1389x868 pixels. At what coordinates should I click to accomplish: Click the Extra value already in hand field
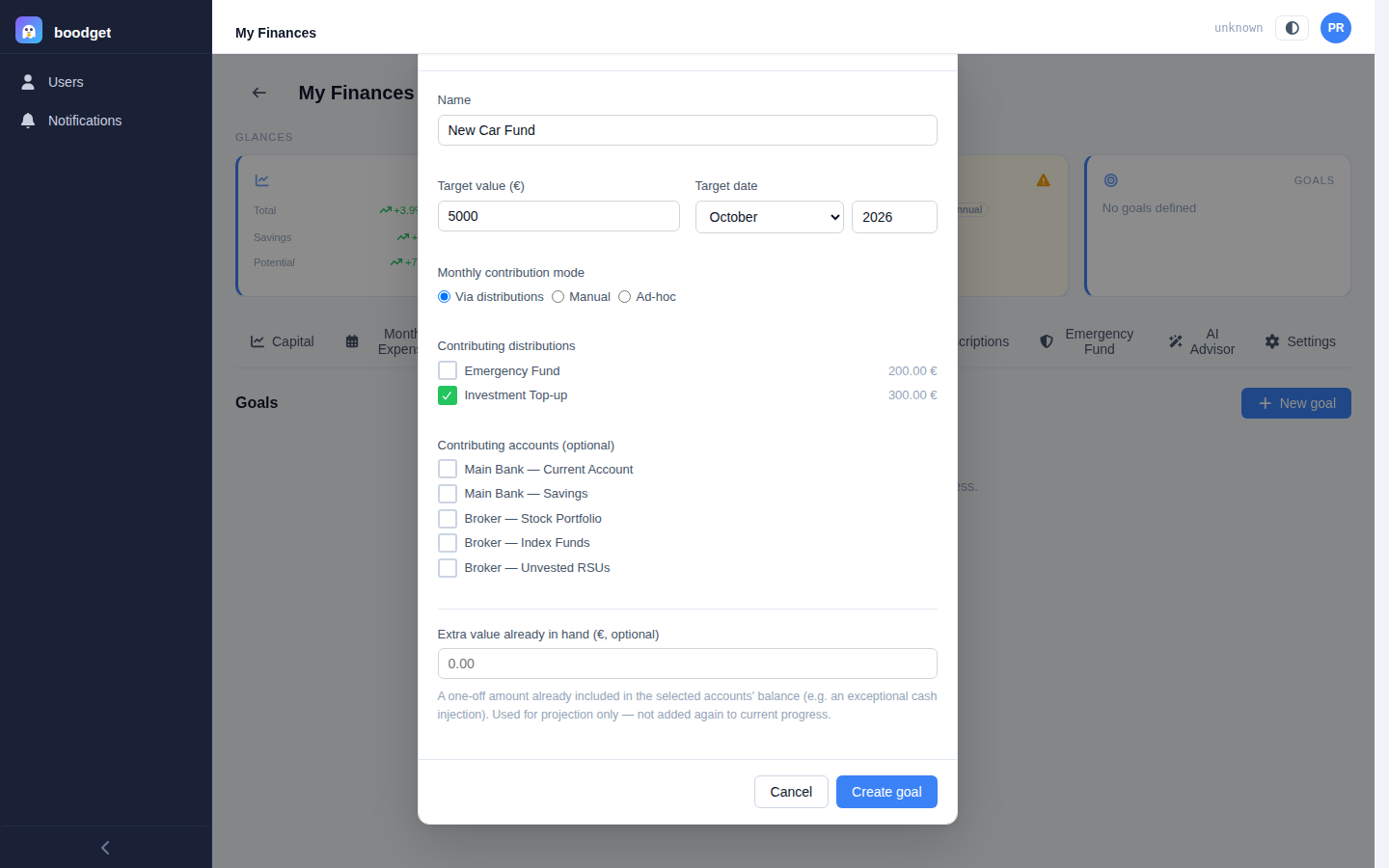(x=687, y=664)
